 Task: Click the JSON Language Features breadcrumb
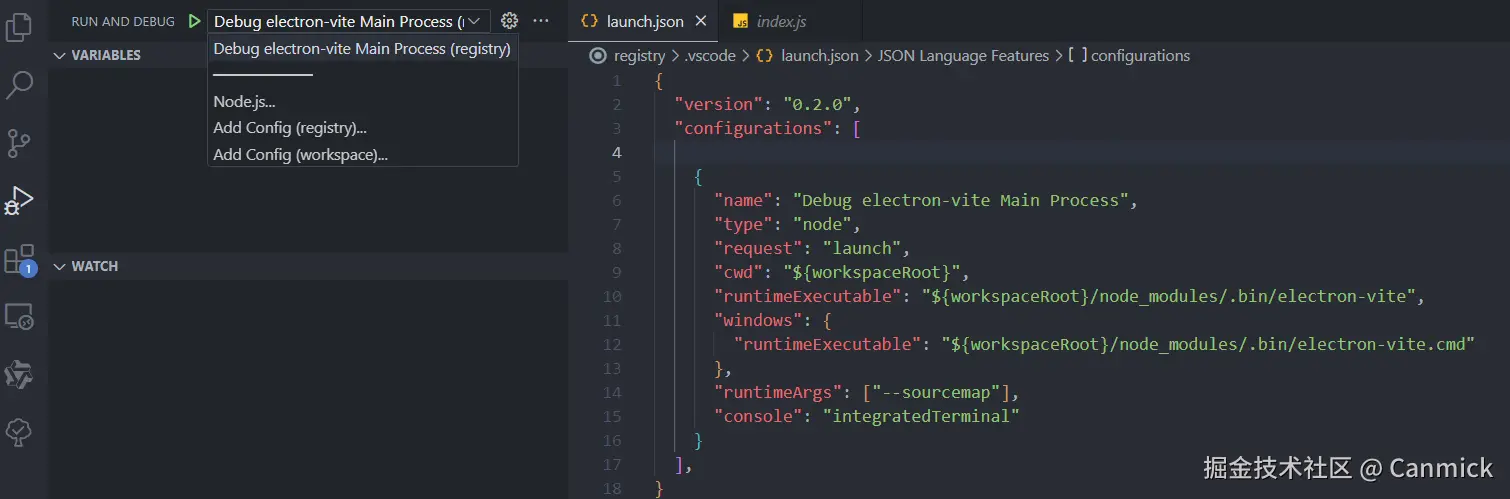pyautogui.click(x=963, y=56)
